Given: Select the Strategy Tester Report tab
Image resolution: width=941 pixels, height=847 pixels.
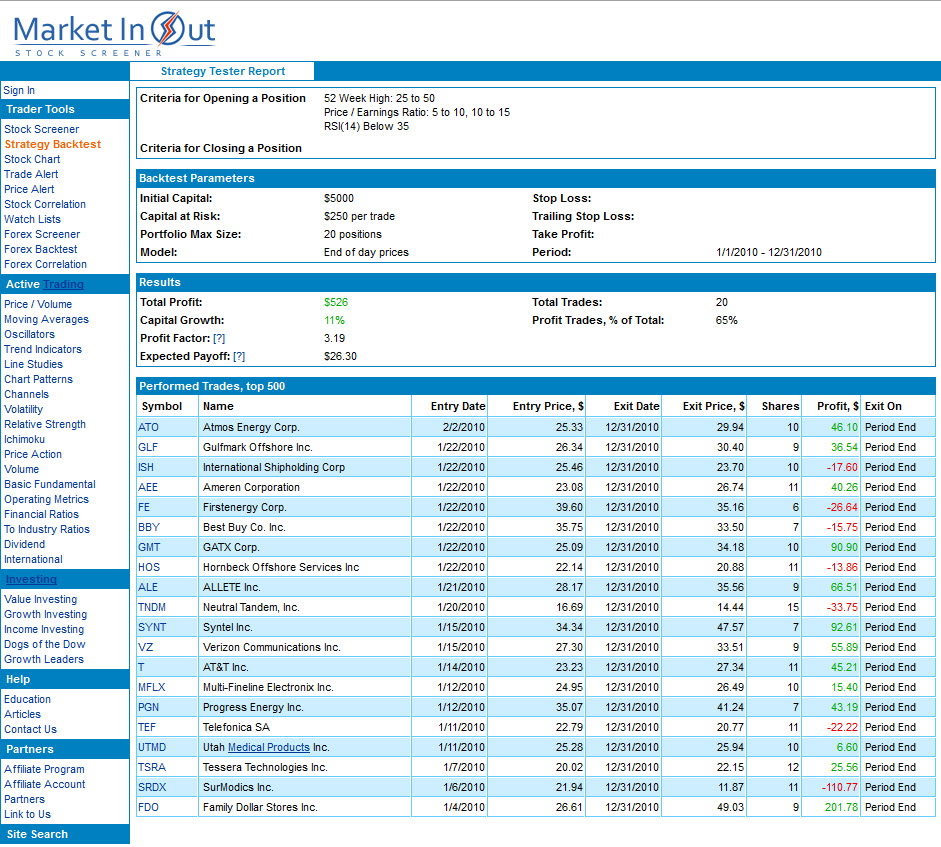Looking at the screenshot, I should tap(222, 71).
